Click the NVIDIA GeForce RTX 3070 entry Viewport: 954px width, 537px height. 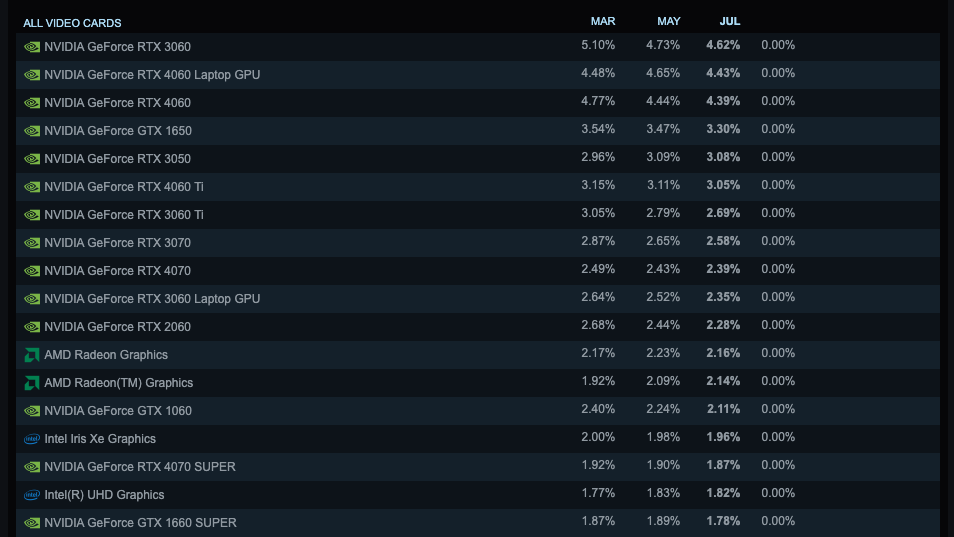(117, 243)
